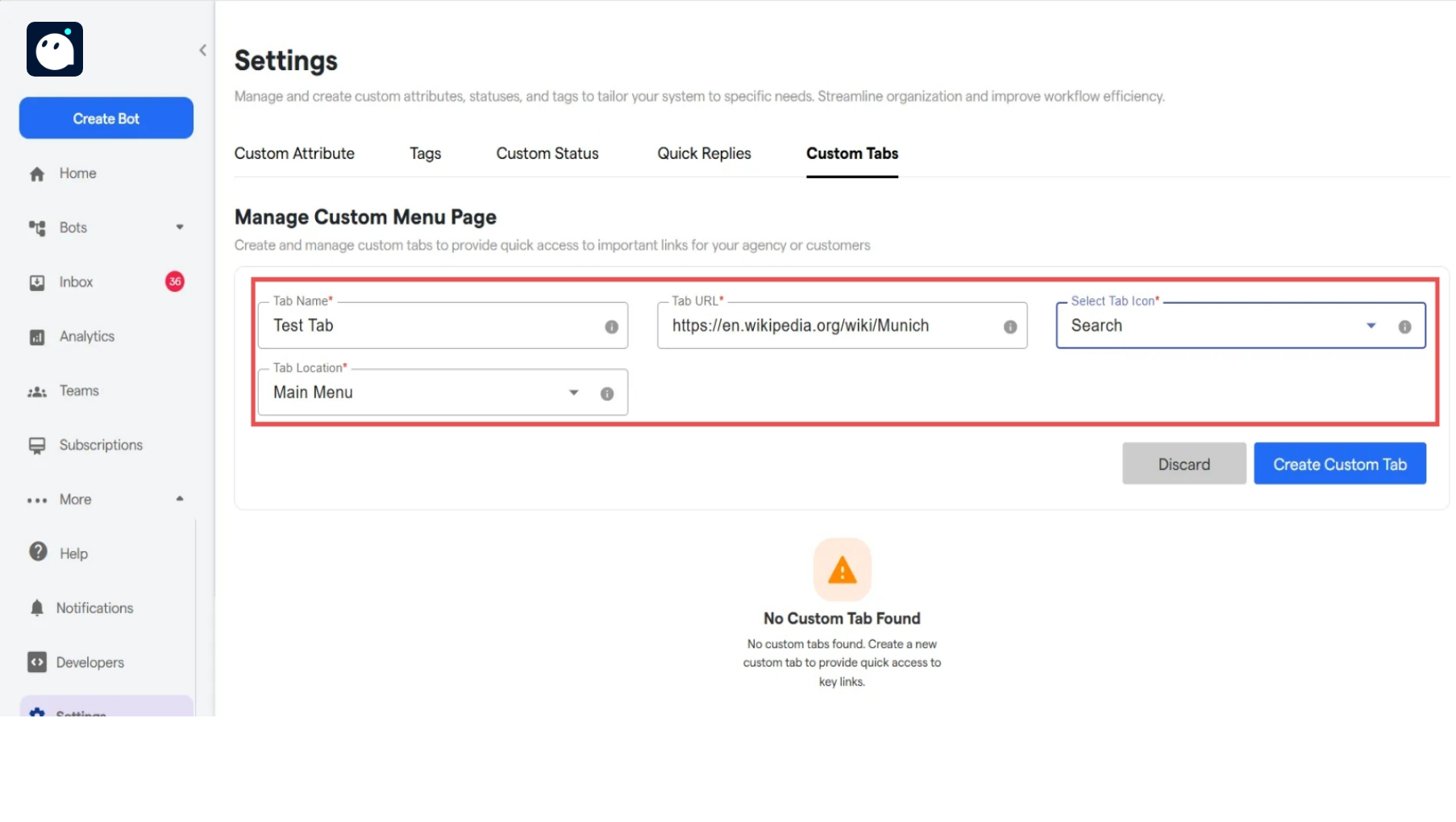Click the Main Menu location value
The width and height of the screenshot is (1456, 822).
click(313, 392)
